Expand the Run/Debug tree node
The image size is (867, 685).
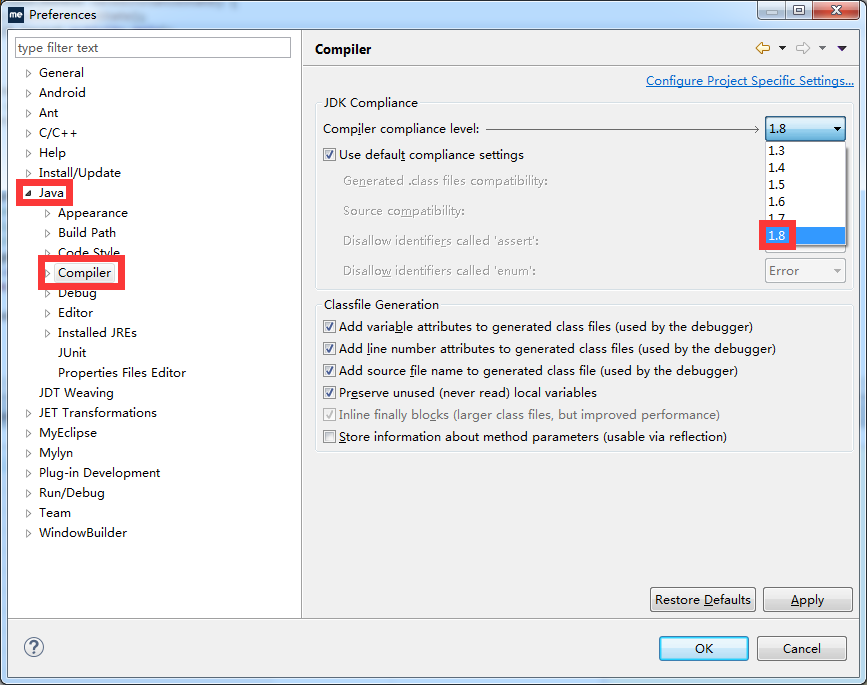28,493
